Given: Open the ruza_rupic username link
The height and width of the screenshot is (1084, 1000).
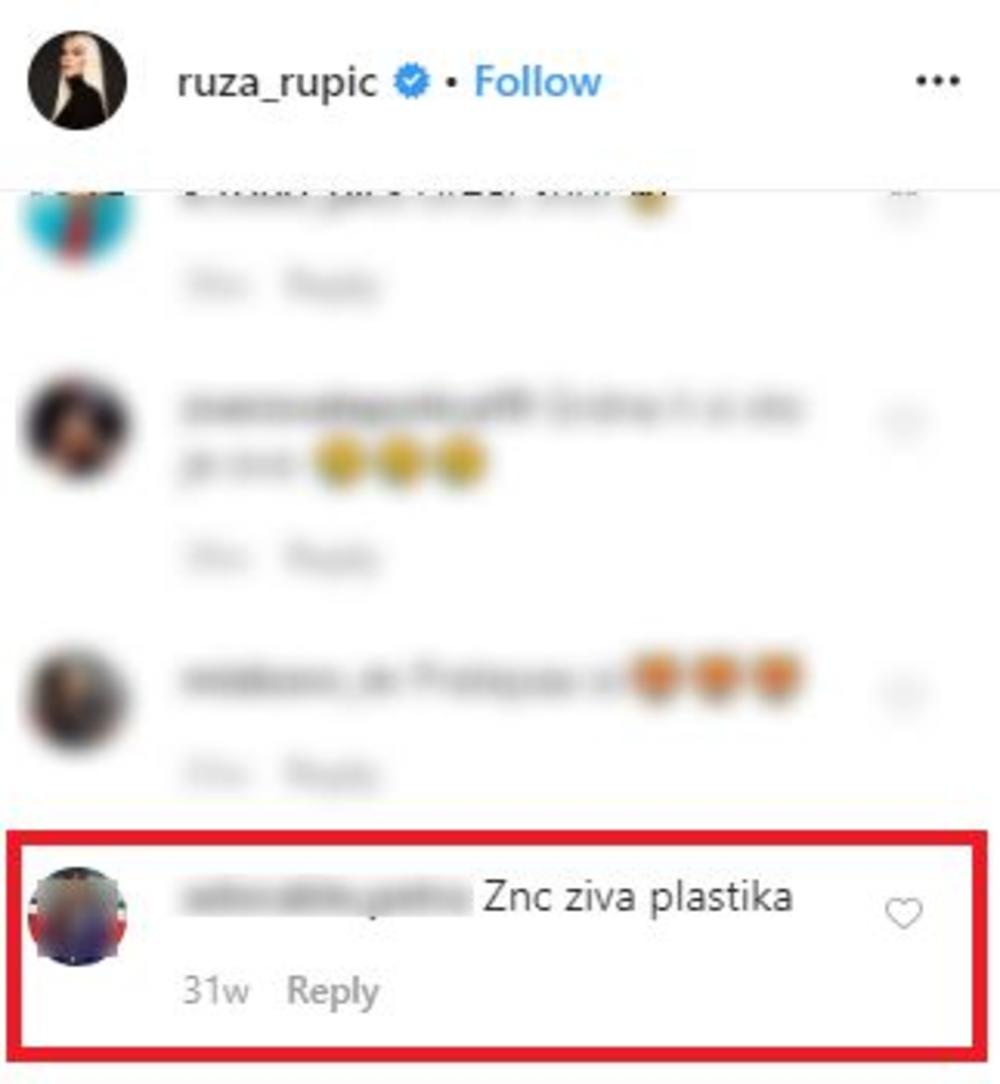Looking at the screenshot, I should point(277,82).
